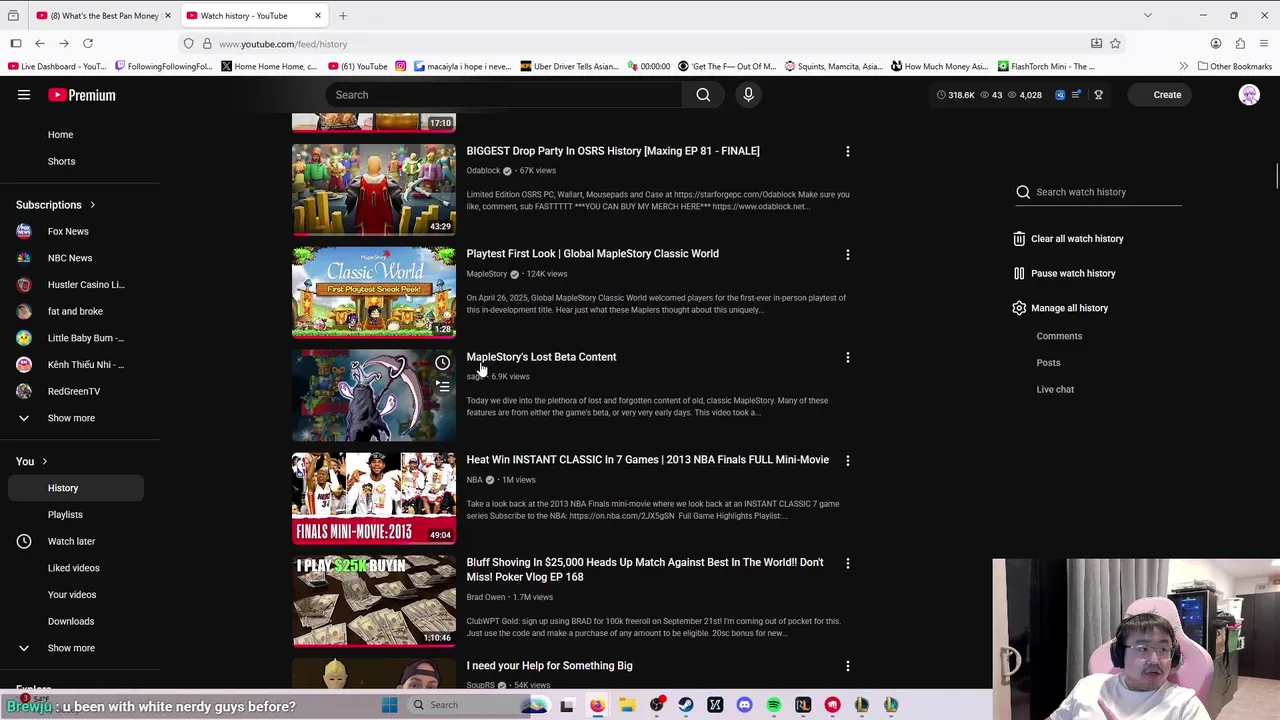
Task: Open Steam from the taskbar
Action: pos(686,705)
